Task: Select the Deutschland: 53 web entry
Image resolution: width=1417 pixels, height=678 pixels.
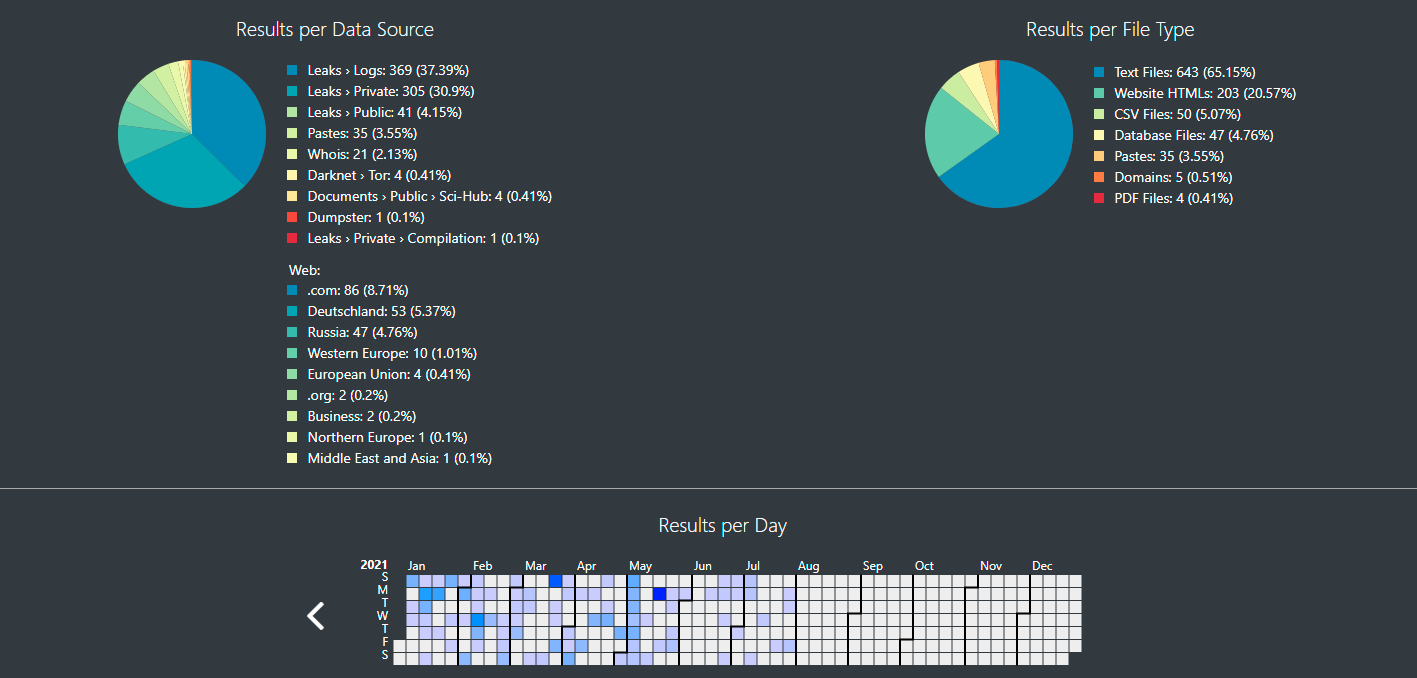Action: coord(381,311)
